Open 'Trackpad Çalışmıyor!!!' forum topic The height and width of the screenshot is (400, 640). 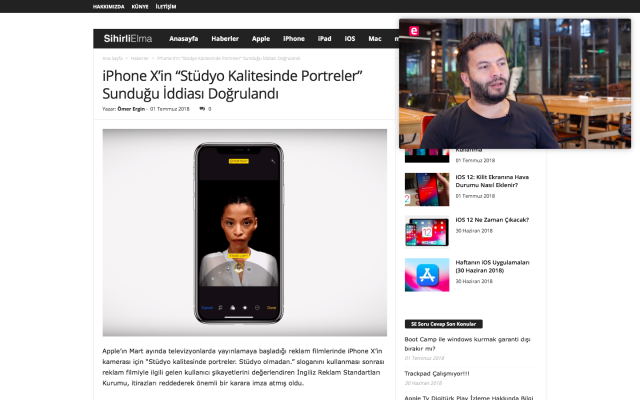(x=437, y=373)
